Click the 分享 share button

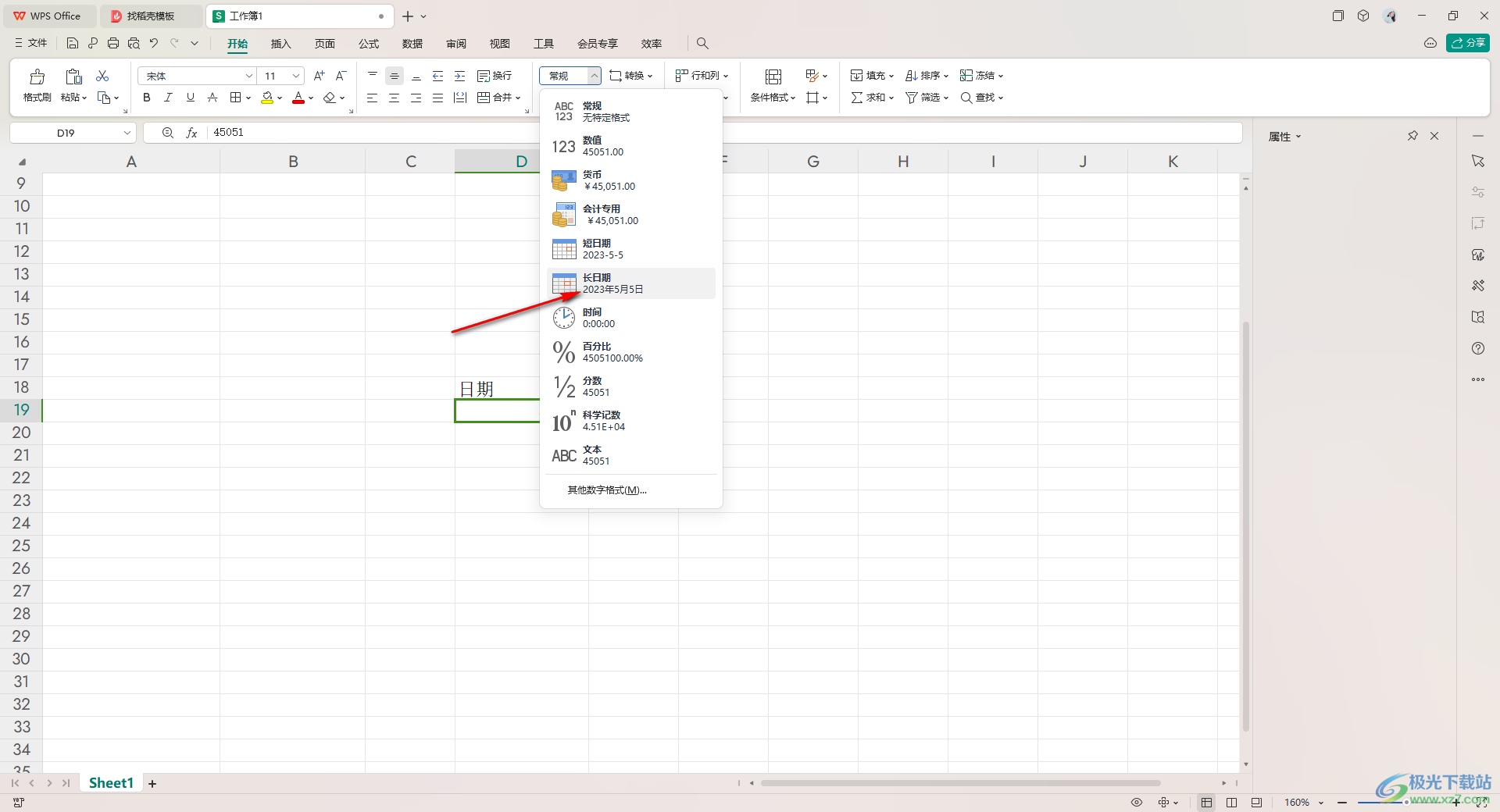click(1468, 43)
